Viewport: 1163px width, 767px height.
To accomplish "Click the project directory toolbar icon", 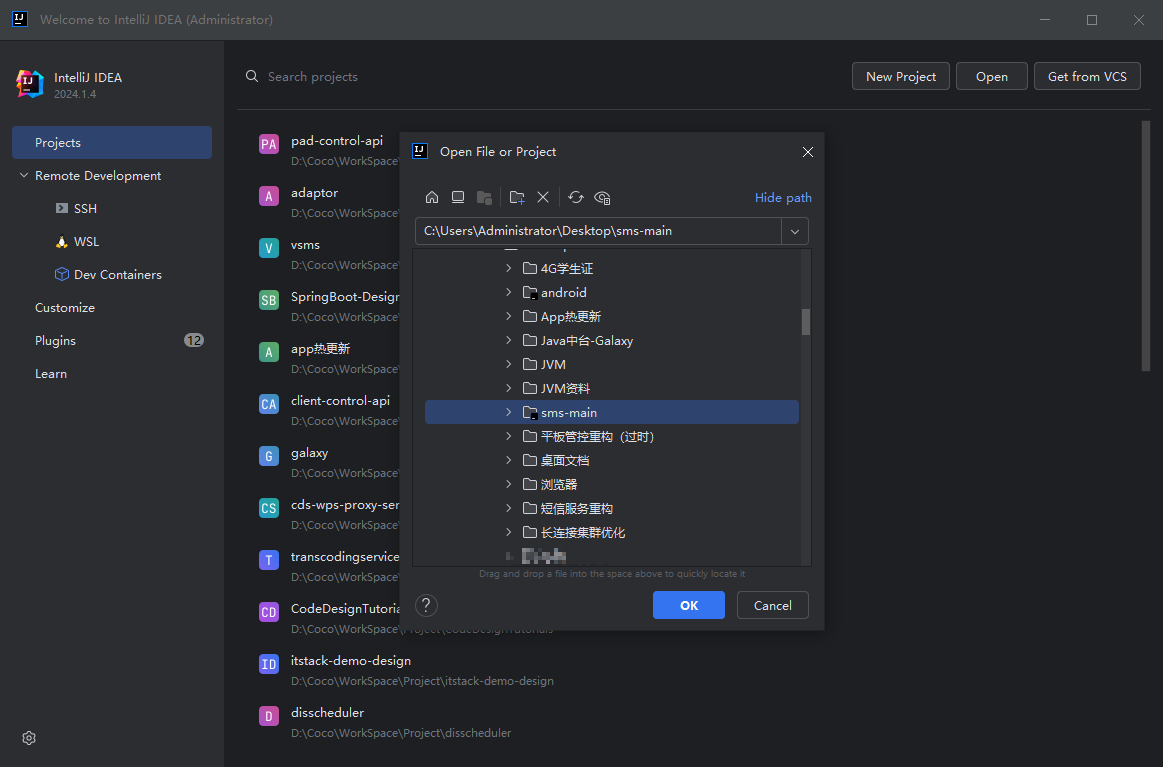I will (484, 197).
